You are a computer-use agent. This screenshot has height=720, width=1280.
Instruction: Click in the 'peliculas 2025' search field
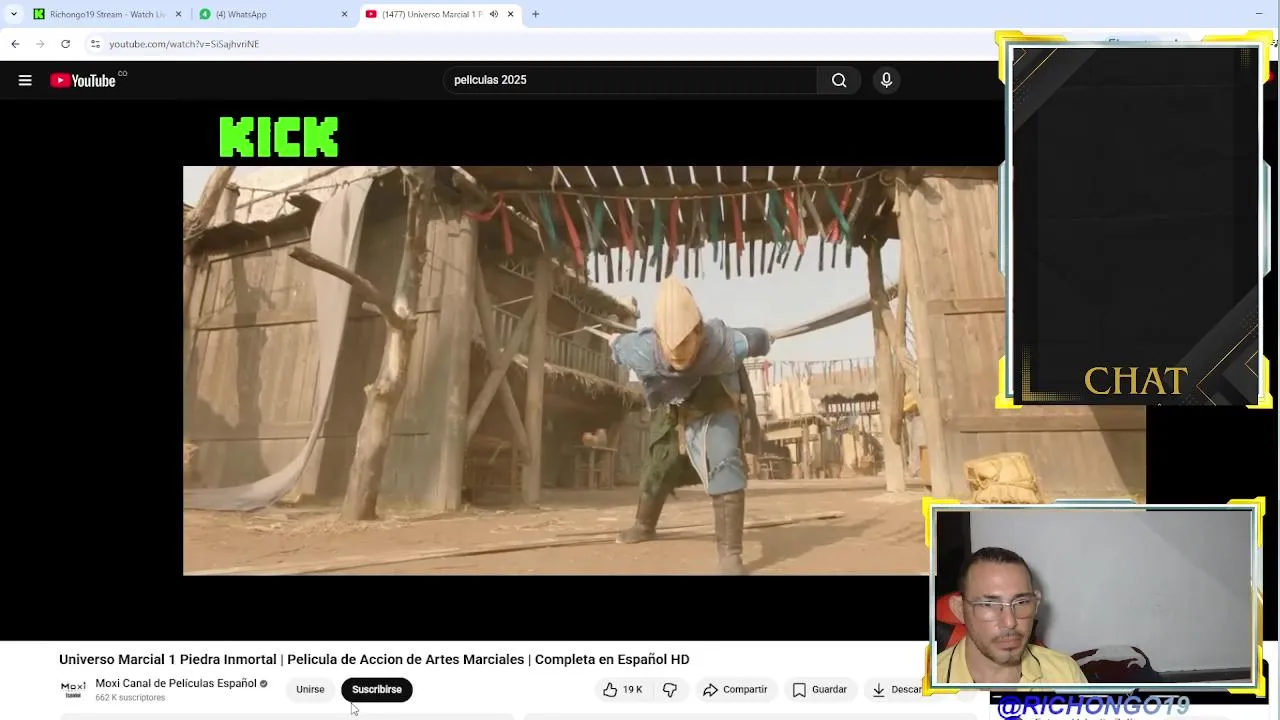tap(630, 80)
